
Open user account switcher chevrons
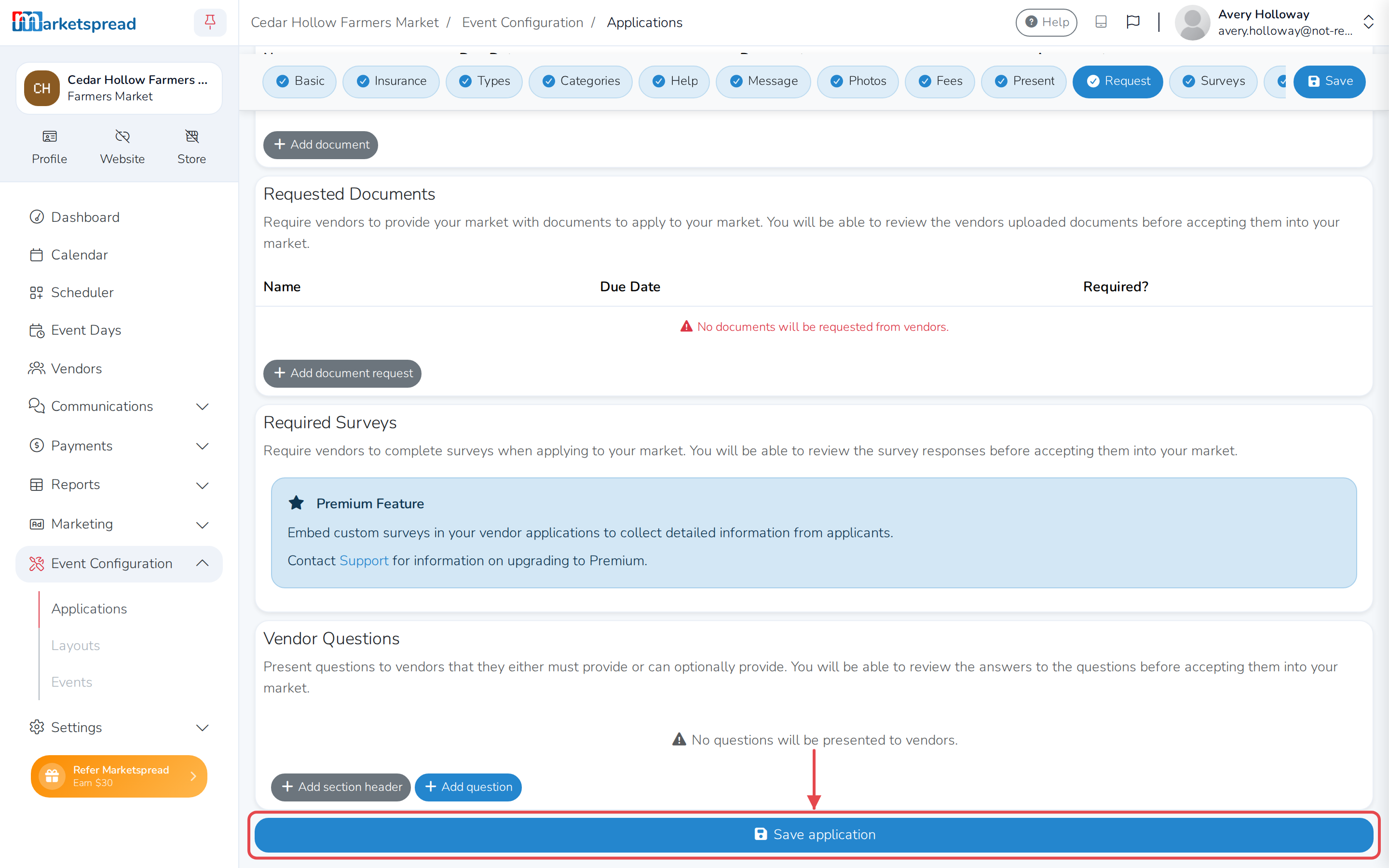click(1369, 22)
